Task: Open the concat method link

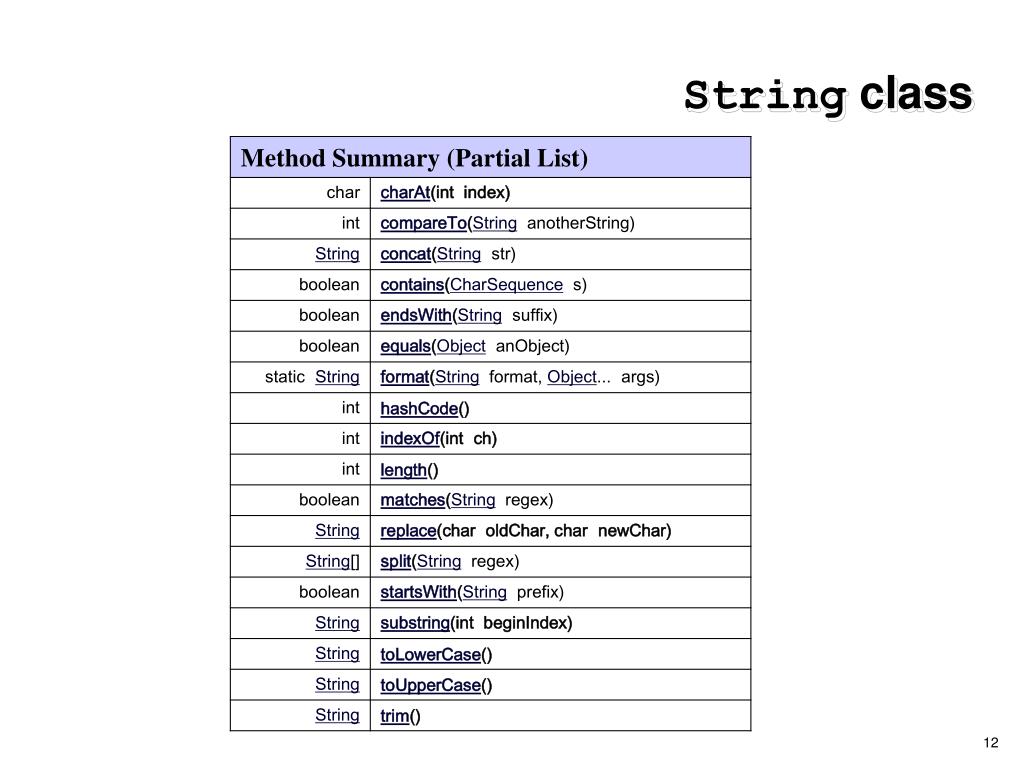Action: tap(406, 254)
